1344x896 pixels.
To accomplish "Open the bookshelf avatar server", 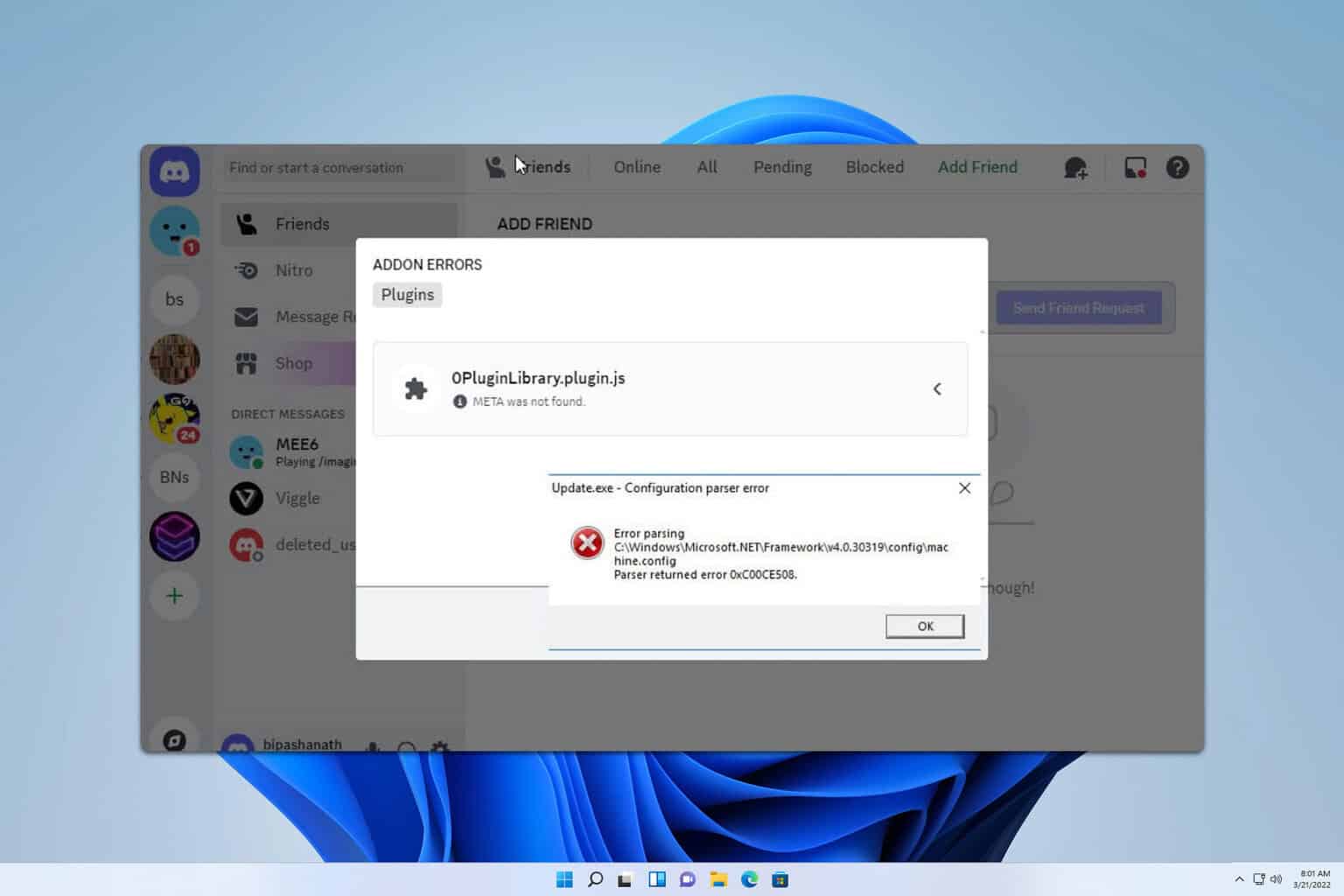I will pos(174,359).
